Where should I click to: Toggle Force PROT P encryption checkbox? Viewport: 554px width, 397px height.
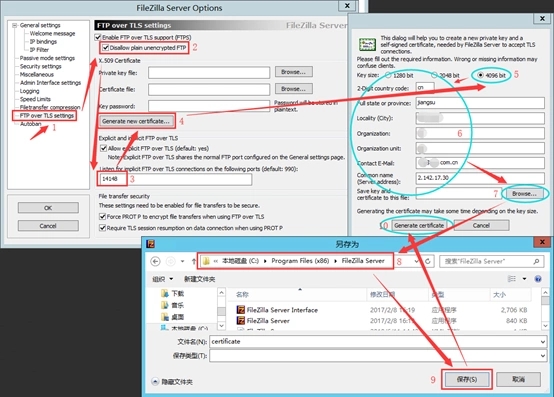point(102,216)
